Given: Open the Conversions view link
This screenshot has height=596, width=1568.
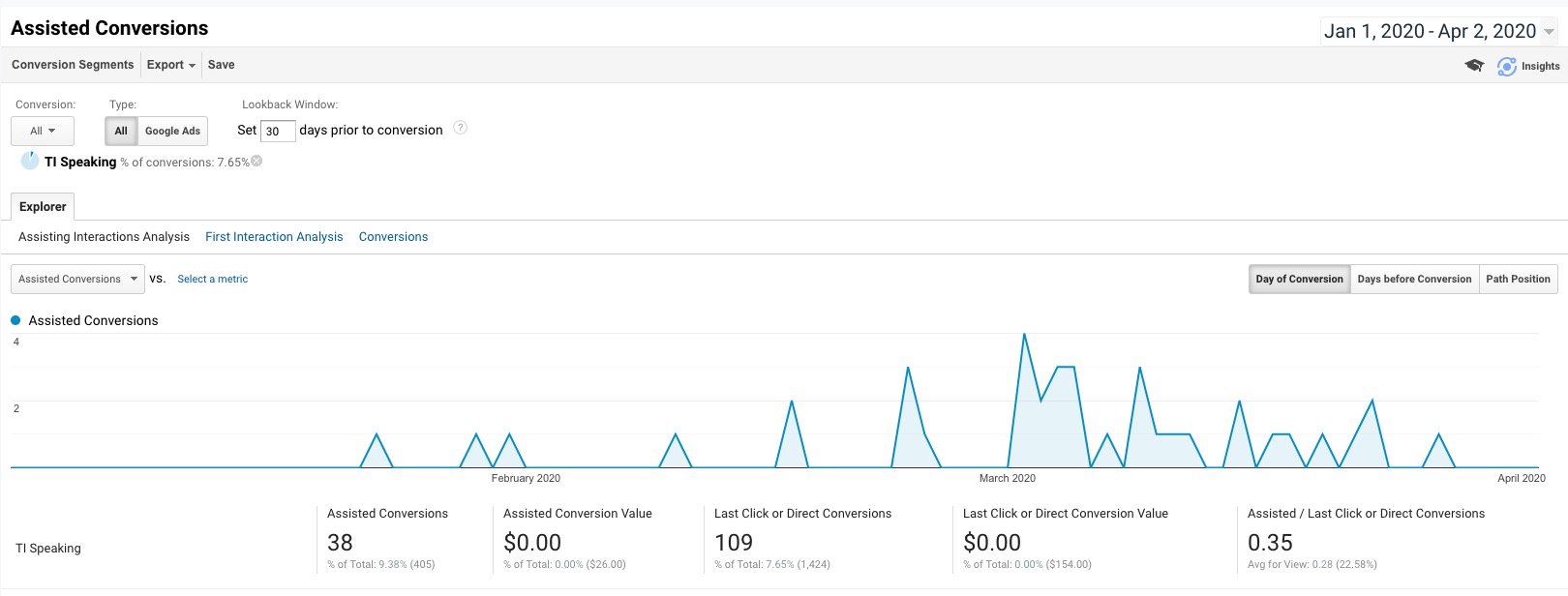Looking at the screenshot, I should (x=393, y=236).
